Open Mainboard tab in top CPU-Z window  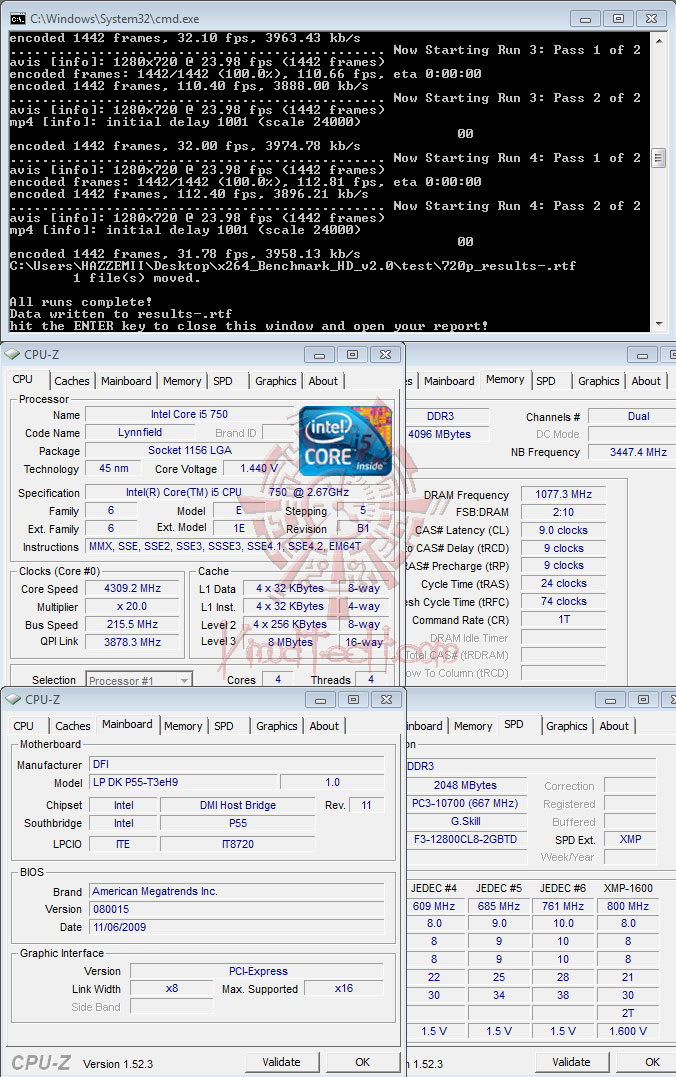click(126, 381)
